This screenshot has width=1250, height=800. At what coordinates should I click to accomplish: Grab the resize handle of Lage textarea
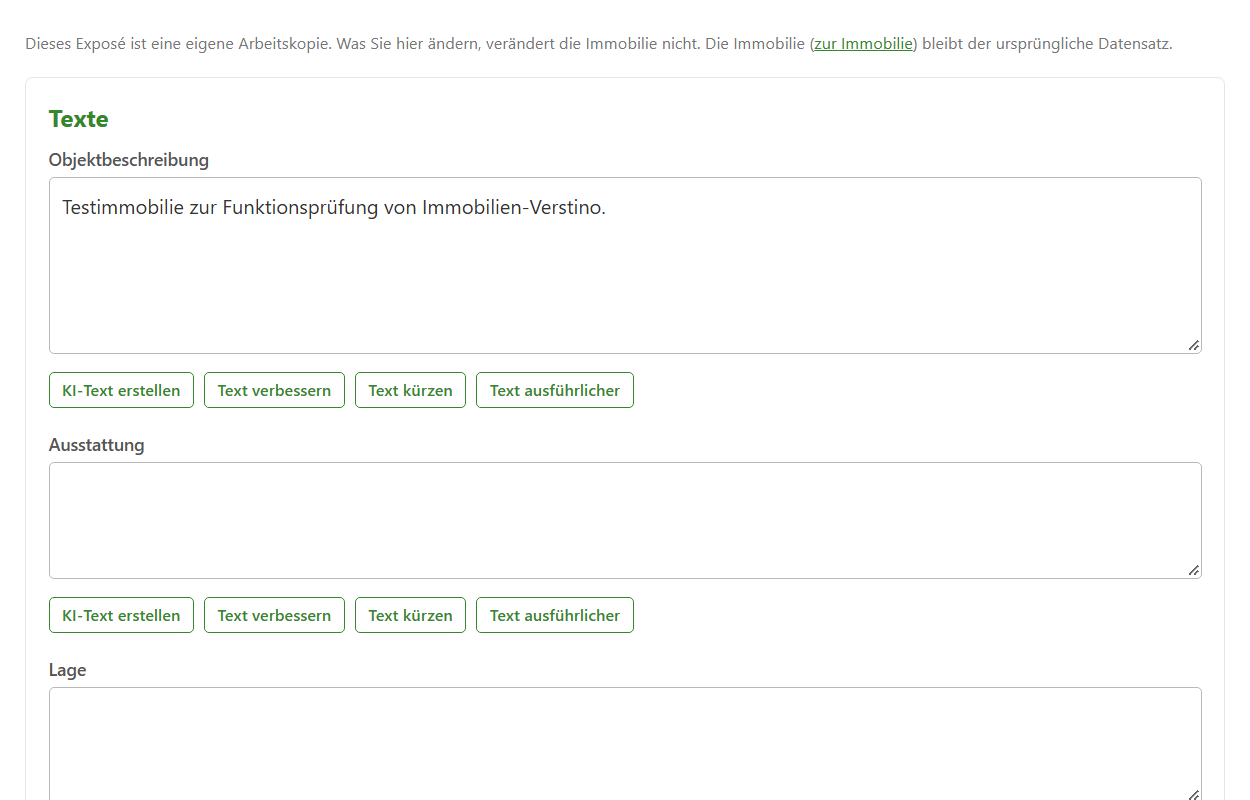[1193, 794]
